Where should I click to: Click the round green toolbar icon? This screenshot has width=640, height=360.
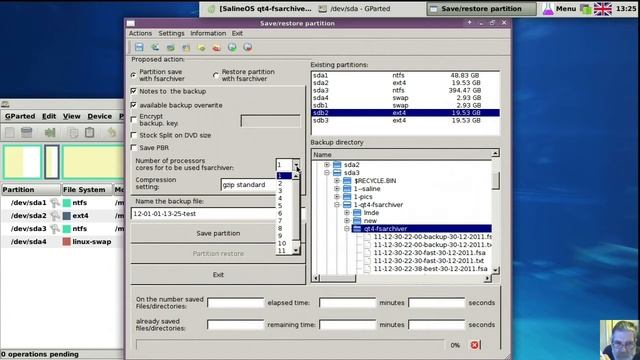[232, 47]
